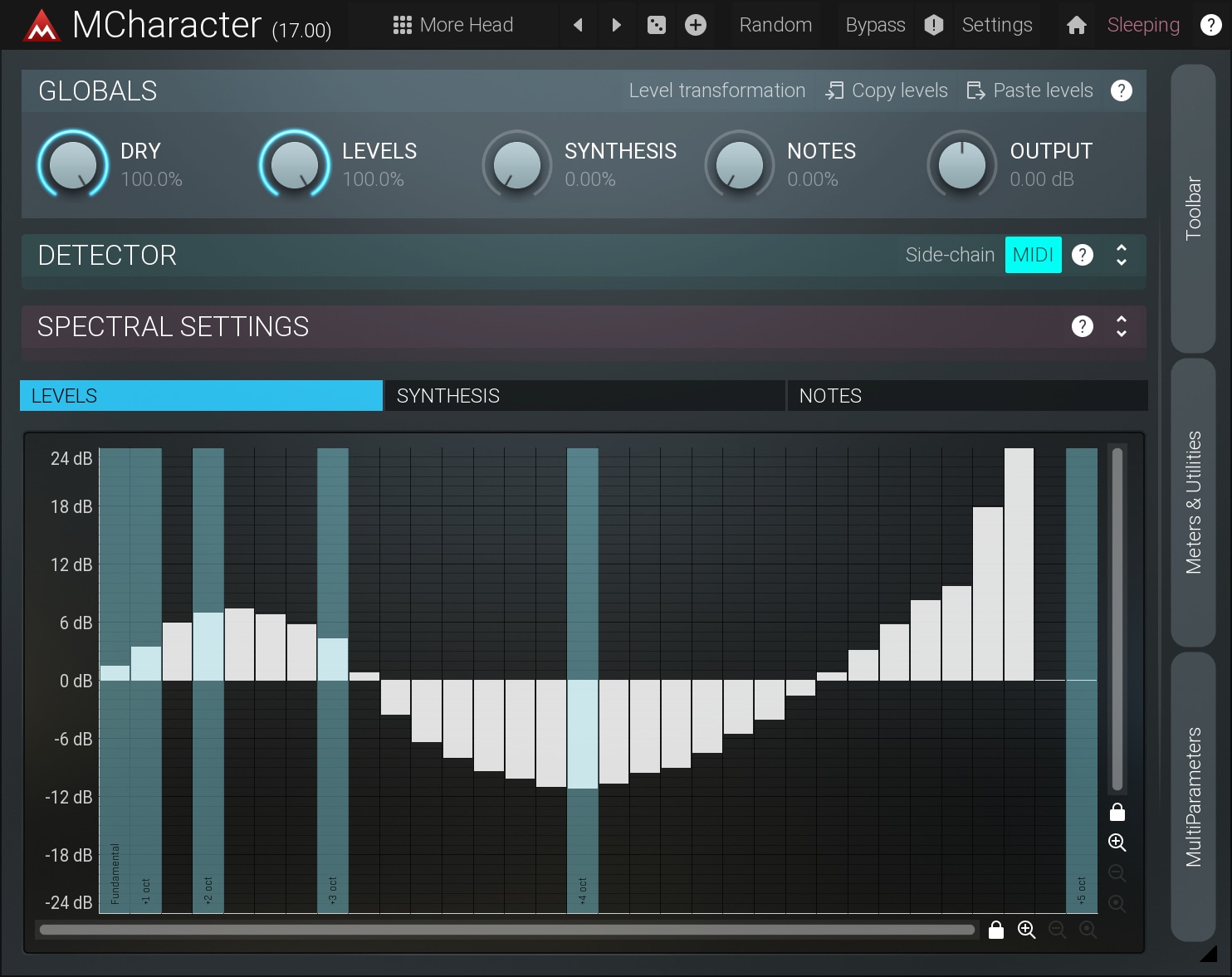The width and height of the screenshot is (1232, 977).
Task: Click the Copy levels button
Action: pyautogui.click(x=887, y=90)
